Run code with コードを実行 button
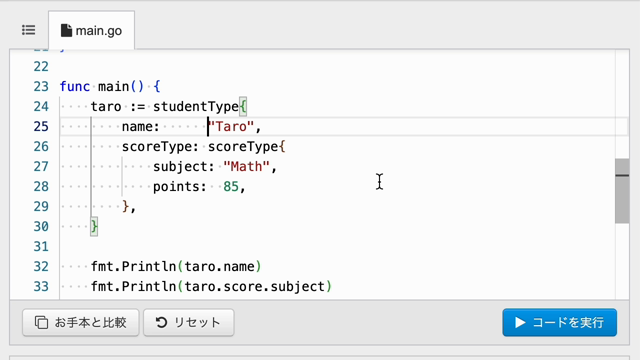Image resolution: width=640 pixels, height=360 pixels. click(560, 322)
